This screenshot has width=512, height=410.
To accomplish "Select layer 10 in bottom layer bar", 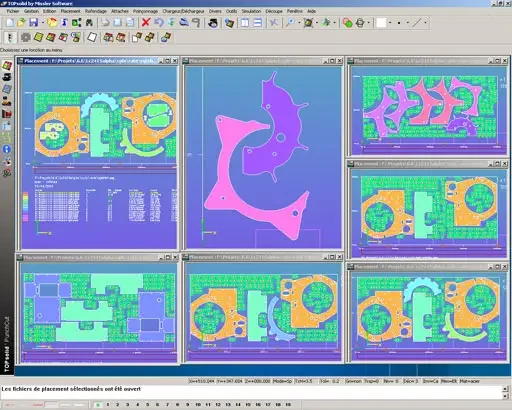I will click(x=198, y=405).
